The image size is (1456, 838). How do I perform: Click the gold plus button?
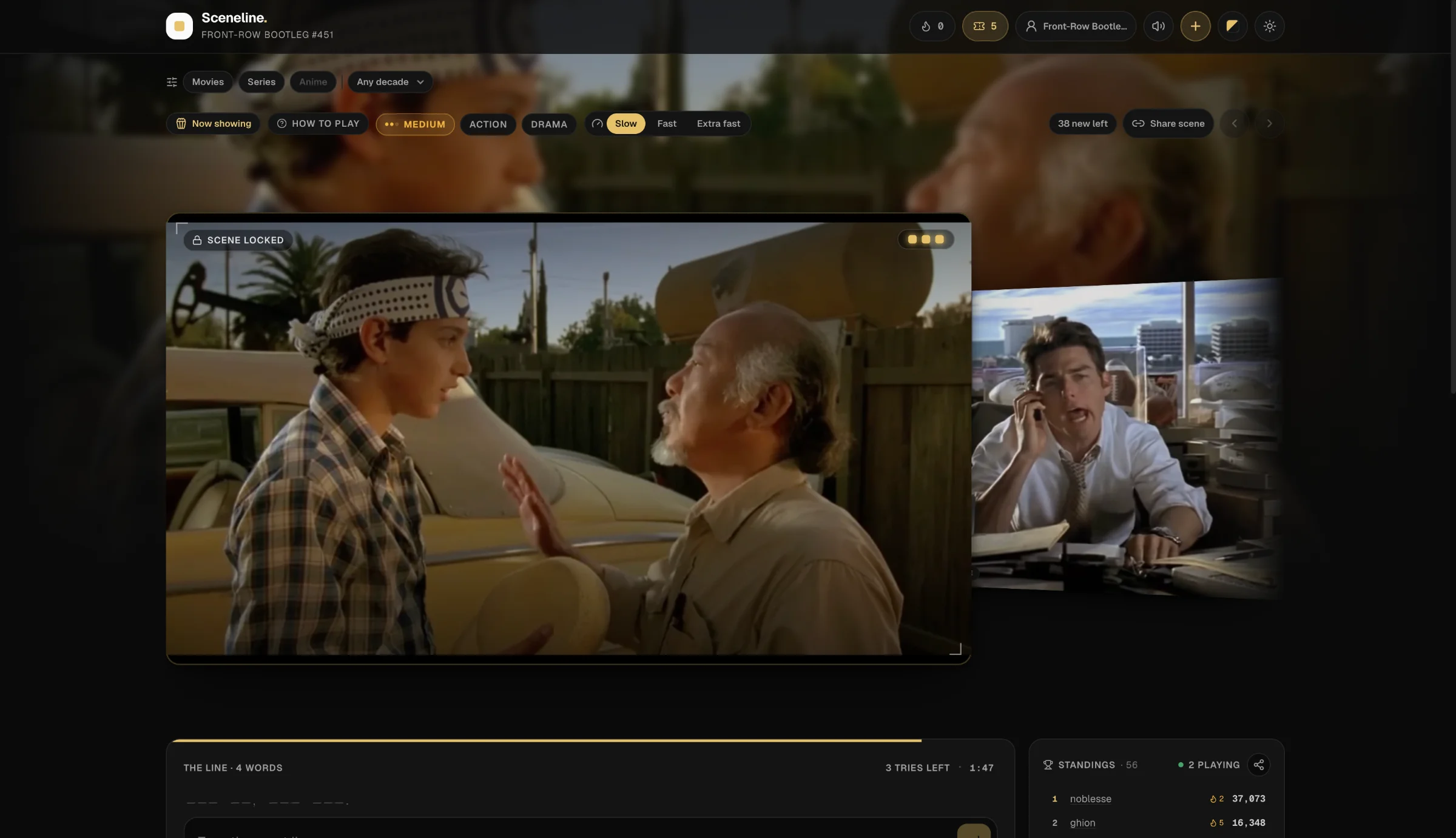click(x=1195, y=26)
